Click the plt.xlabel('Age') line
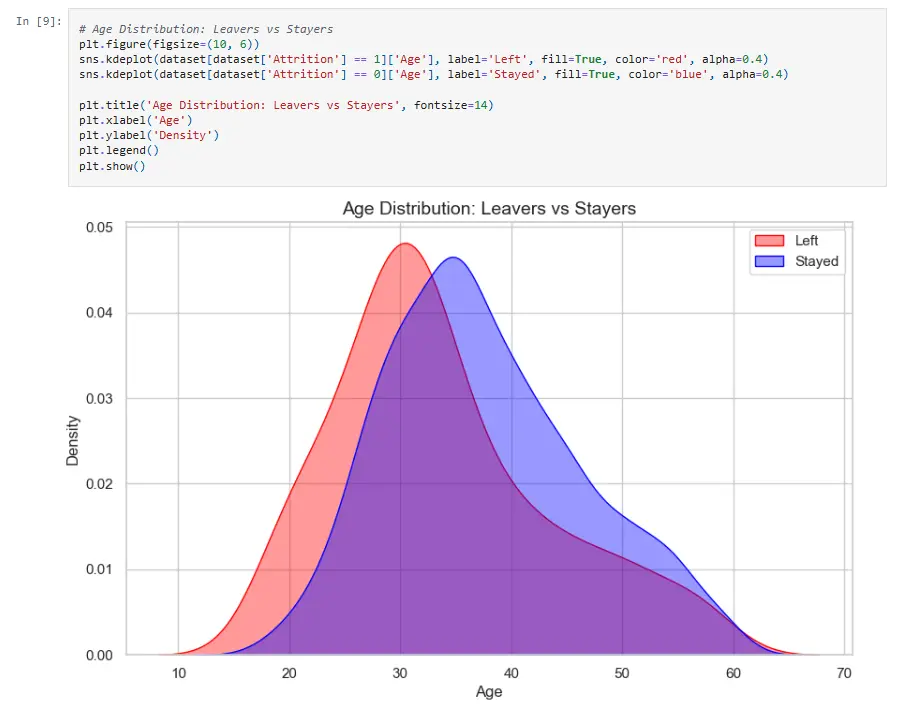 [x=135, y=120]
